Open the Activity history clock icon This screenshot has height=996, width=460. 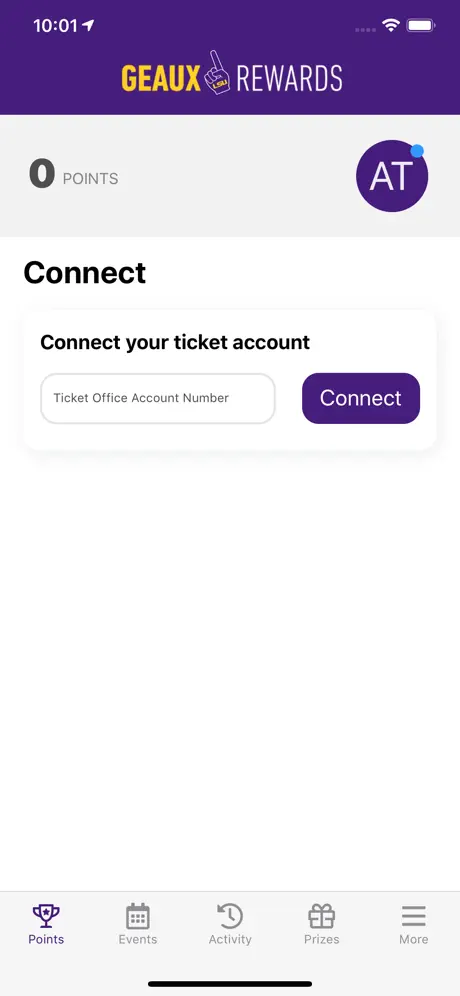coord(230,916)
